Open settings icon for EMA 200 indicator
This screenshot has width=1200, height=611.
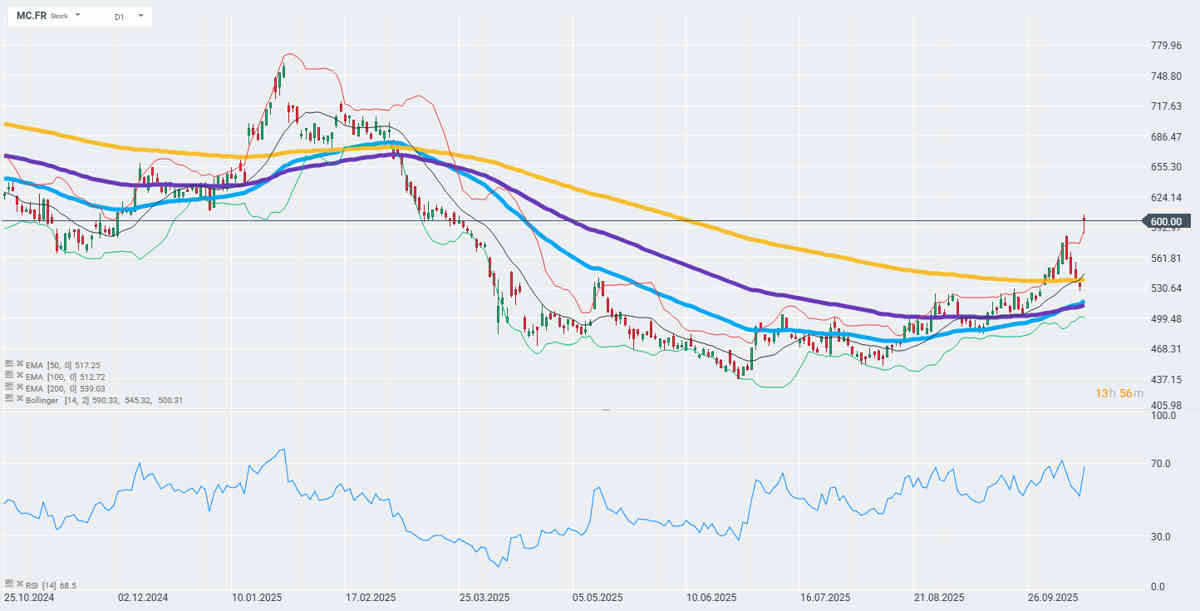click(x=8, y=387)
